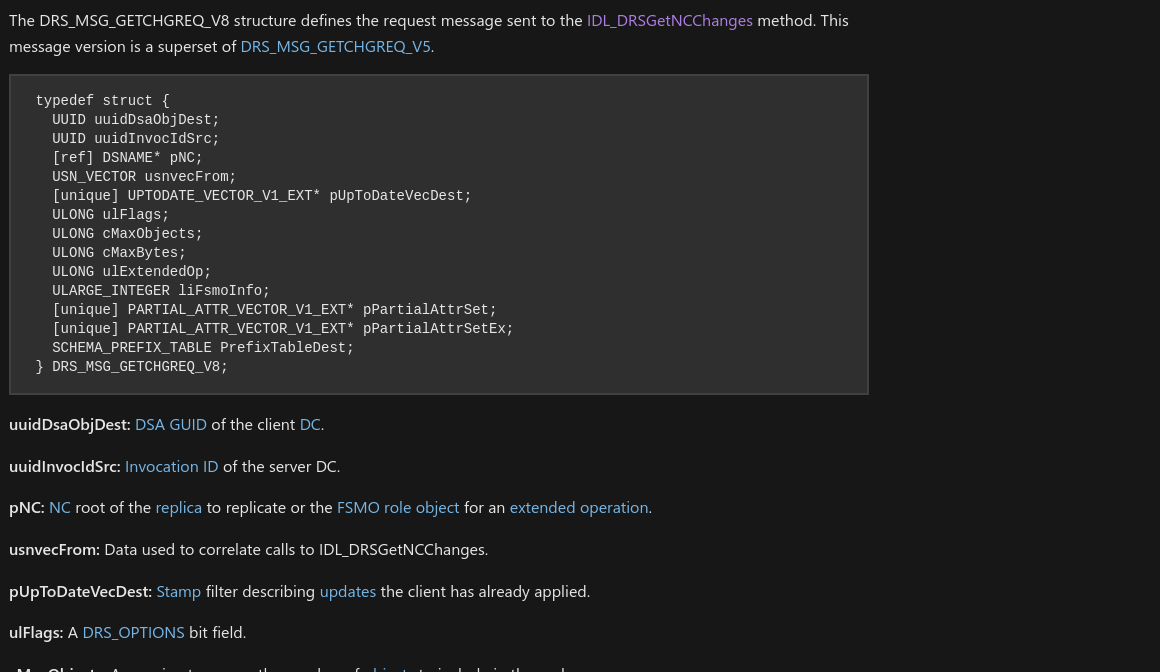1160x672 pixels.
Task: Follow the replica link
Action: pos(178,508)
